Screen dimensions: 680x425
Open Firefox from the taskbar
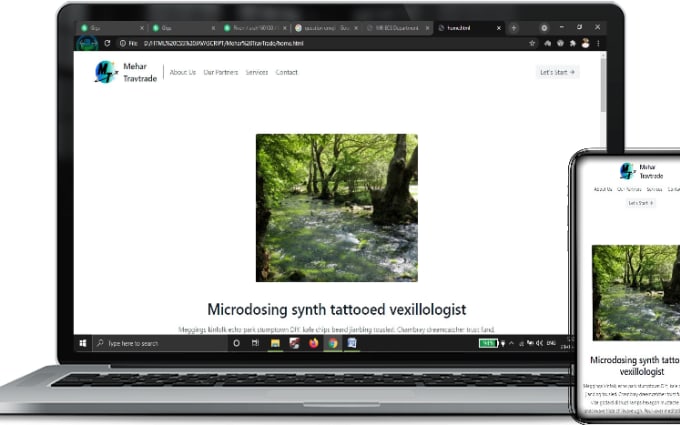314,343
